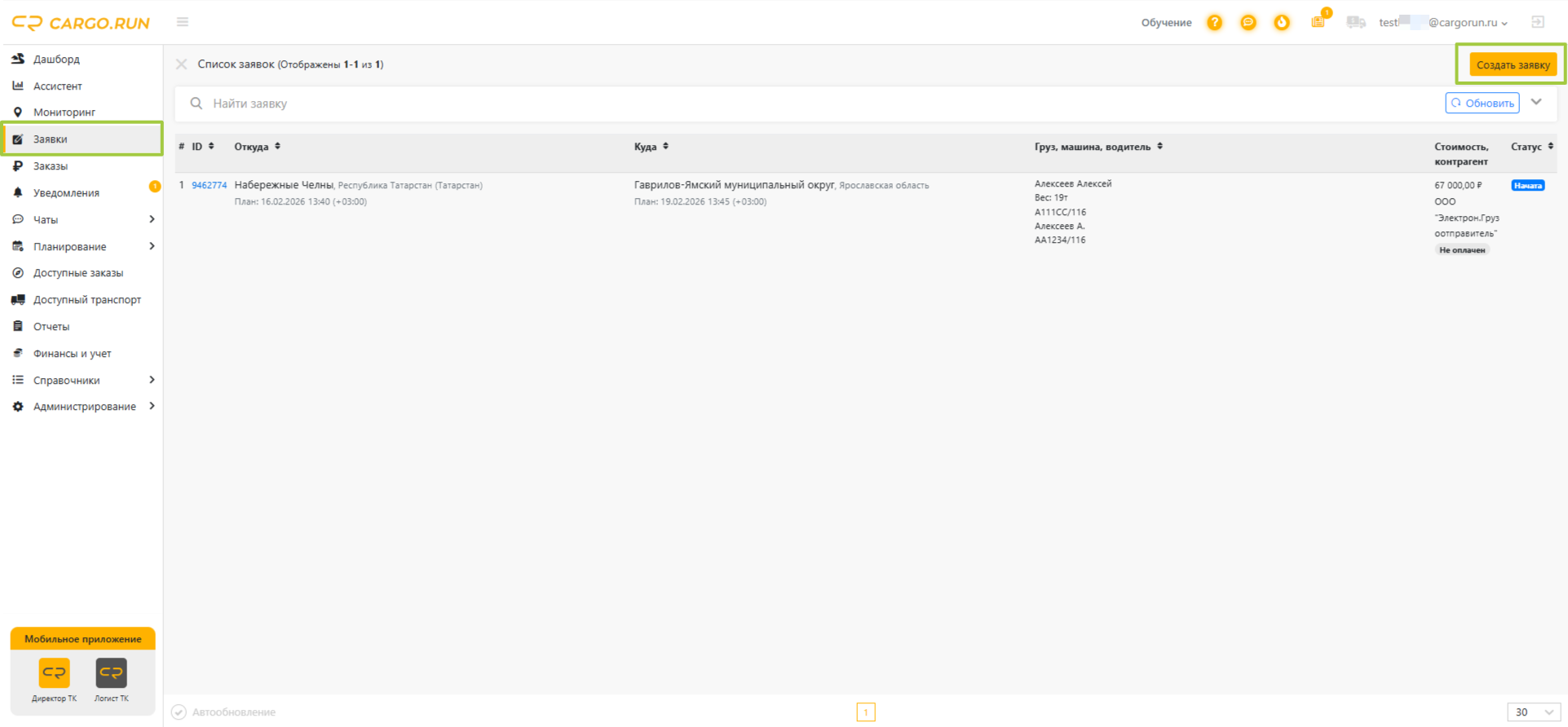Close the request list with X icon
The height and width of the screenshot is (727, 1568).
[x=182, y=64]
